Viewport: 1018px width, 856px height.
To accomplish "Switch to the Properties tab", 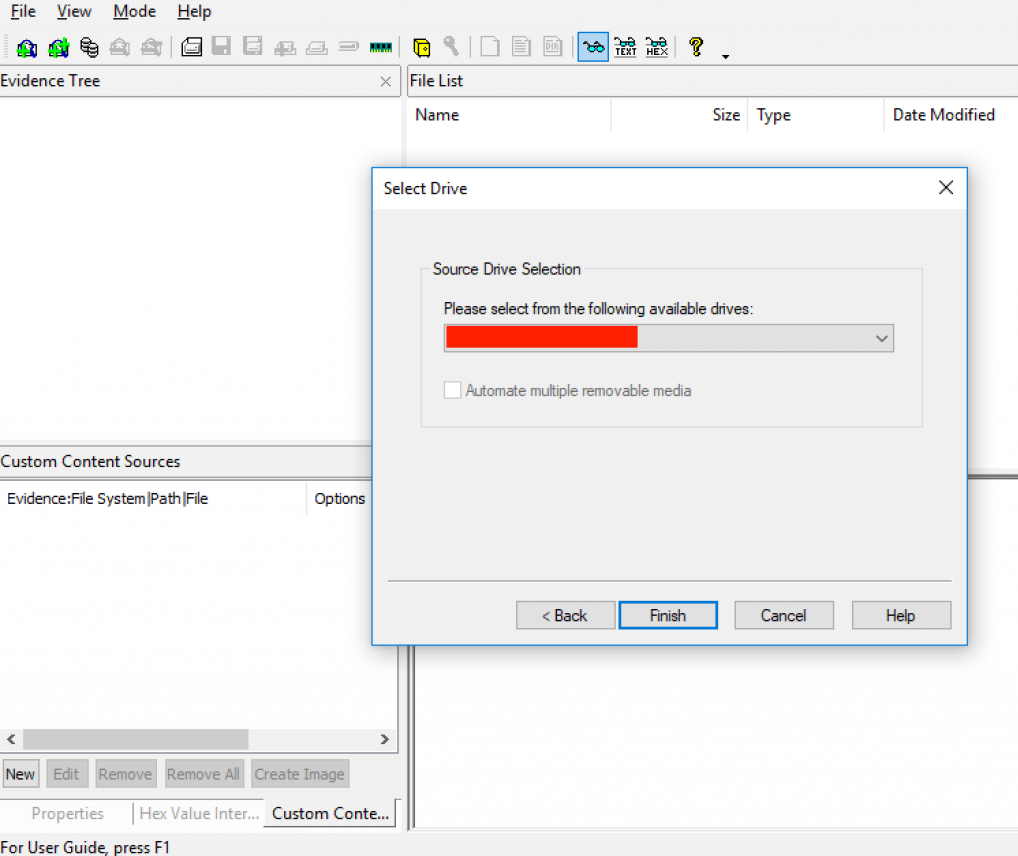I will coord(67,813).
